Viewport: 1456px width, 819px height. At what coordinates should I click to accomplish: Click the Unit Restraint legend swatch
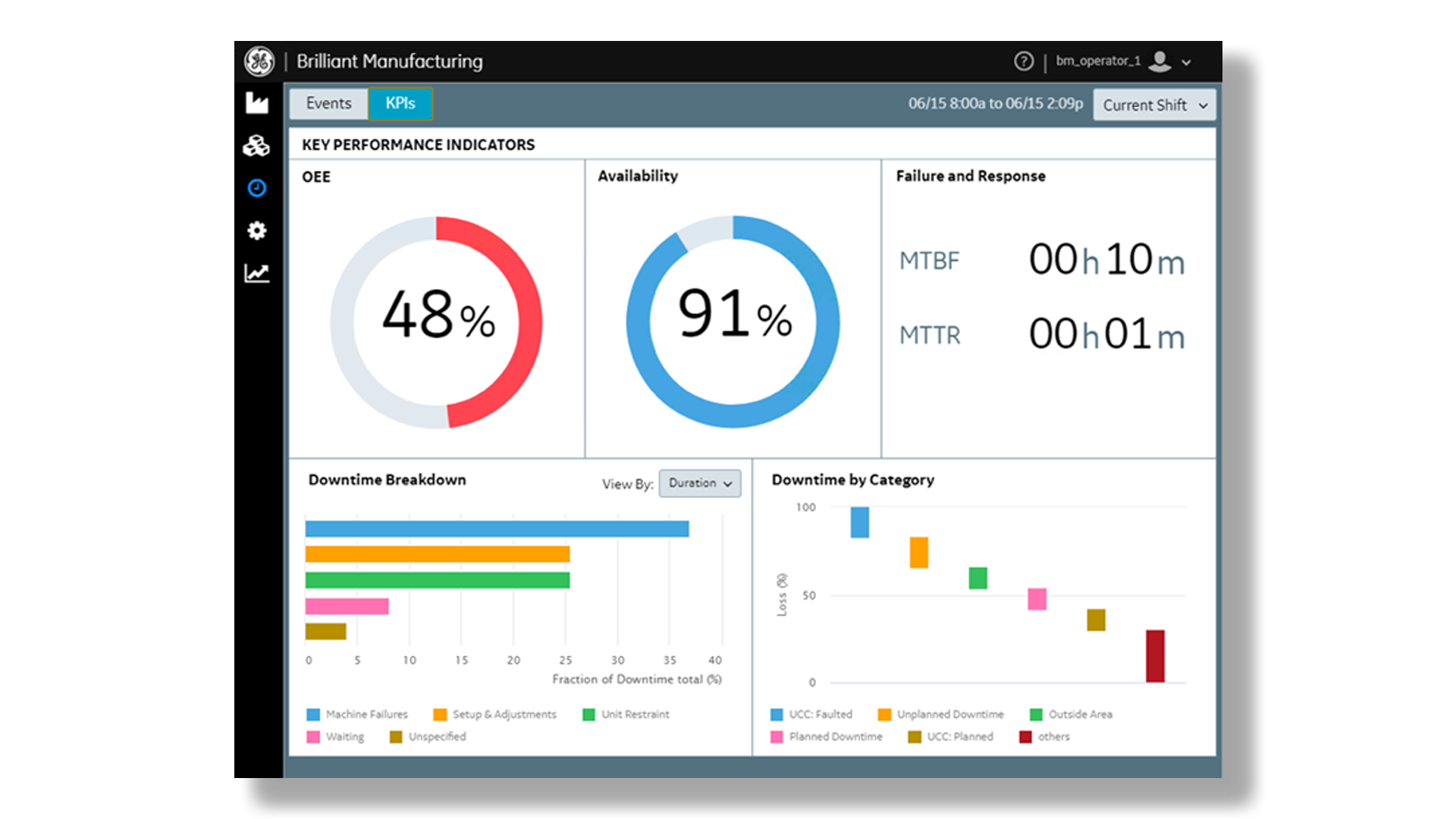(588, 714)
